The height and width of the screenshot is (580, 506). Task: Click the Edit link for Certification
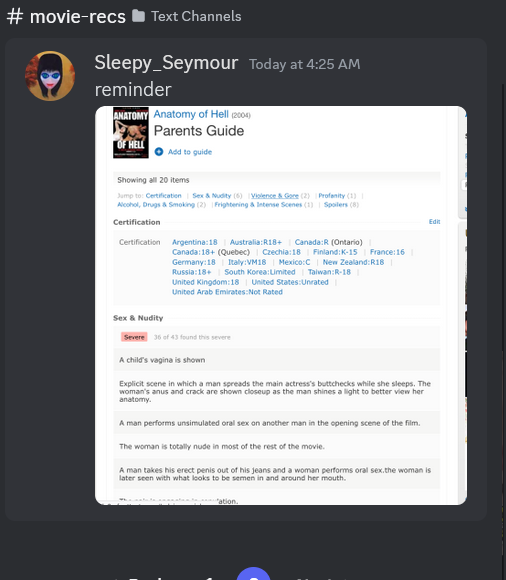click(x=434, y=222)
